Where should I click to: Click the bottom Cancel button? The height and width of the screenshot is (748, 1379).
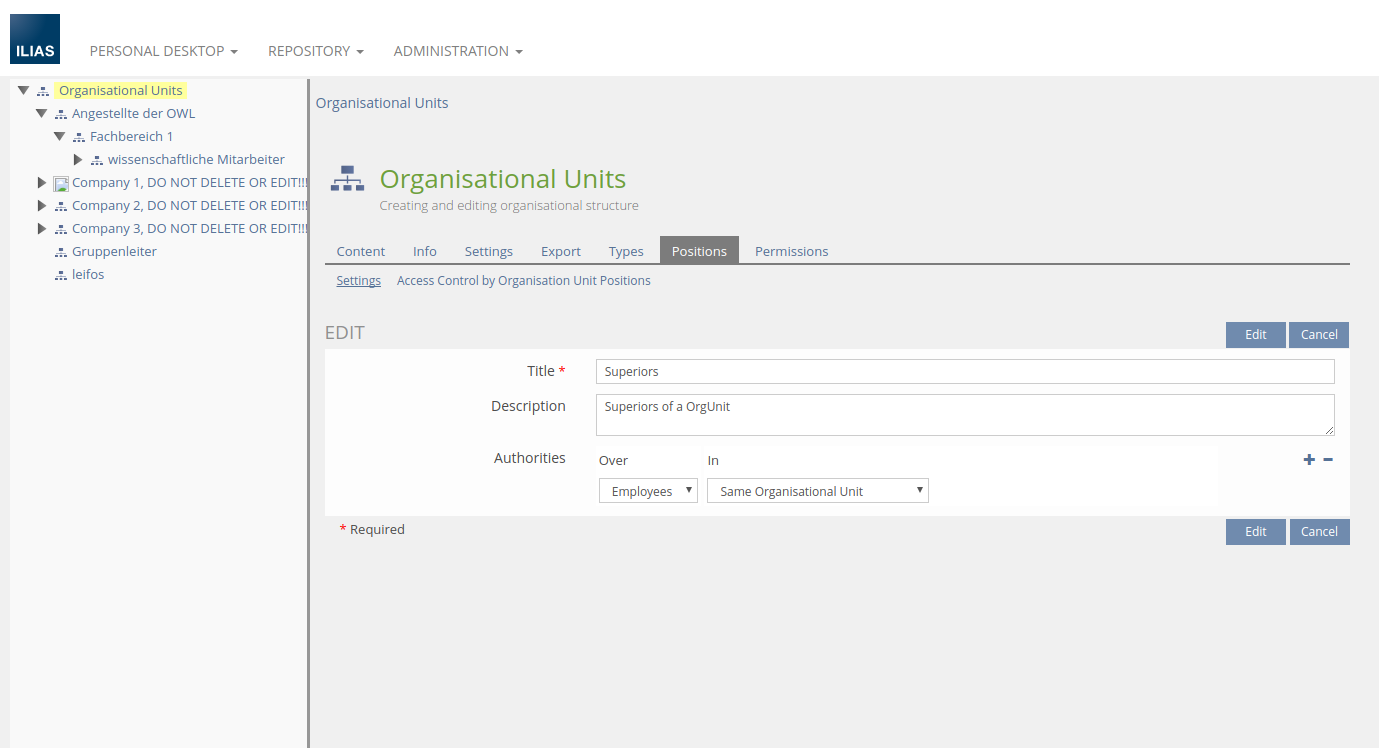click(1319, 532)
